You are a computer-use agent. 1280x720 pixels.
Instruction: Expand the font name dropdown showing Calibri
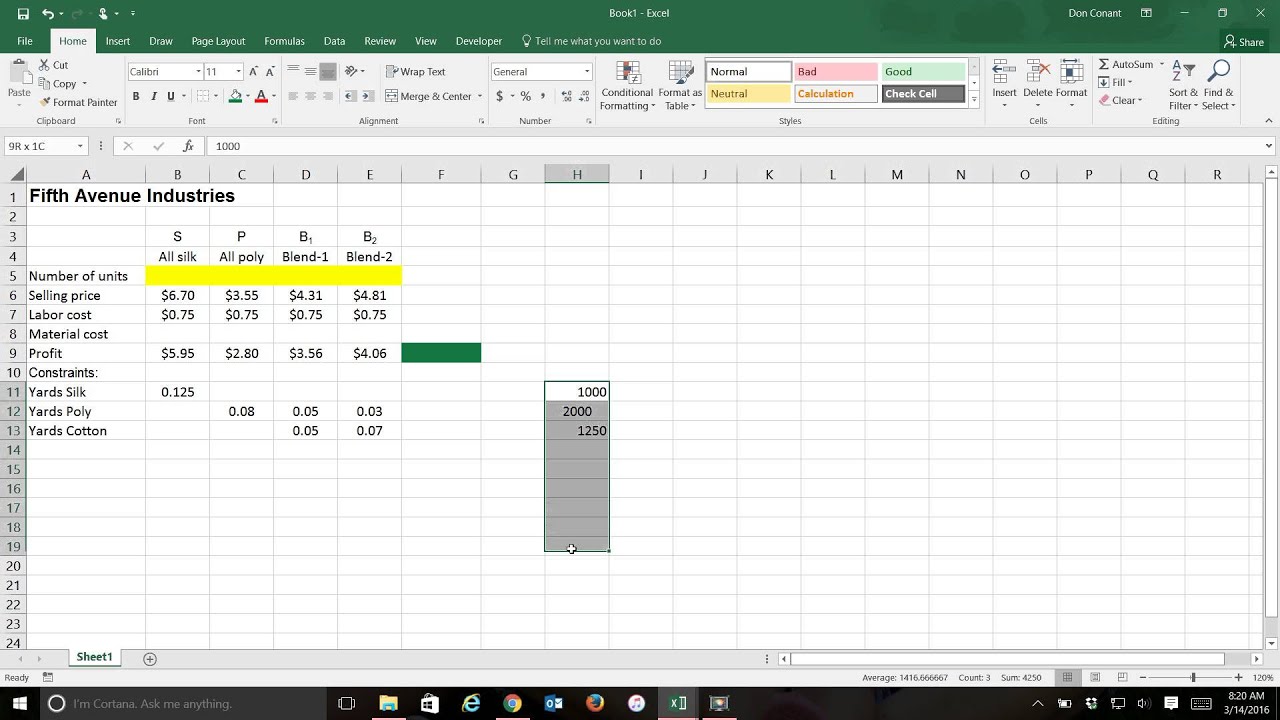[x=198, y=71]
